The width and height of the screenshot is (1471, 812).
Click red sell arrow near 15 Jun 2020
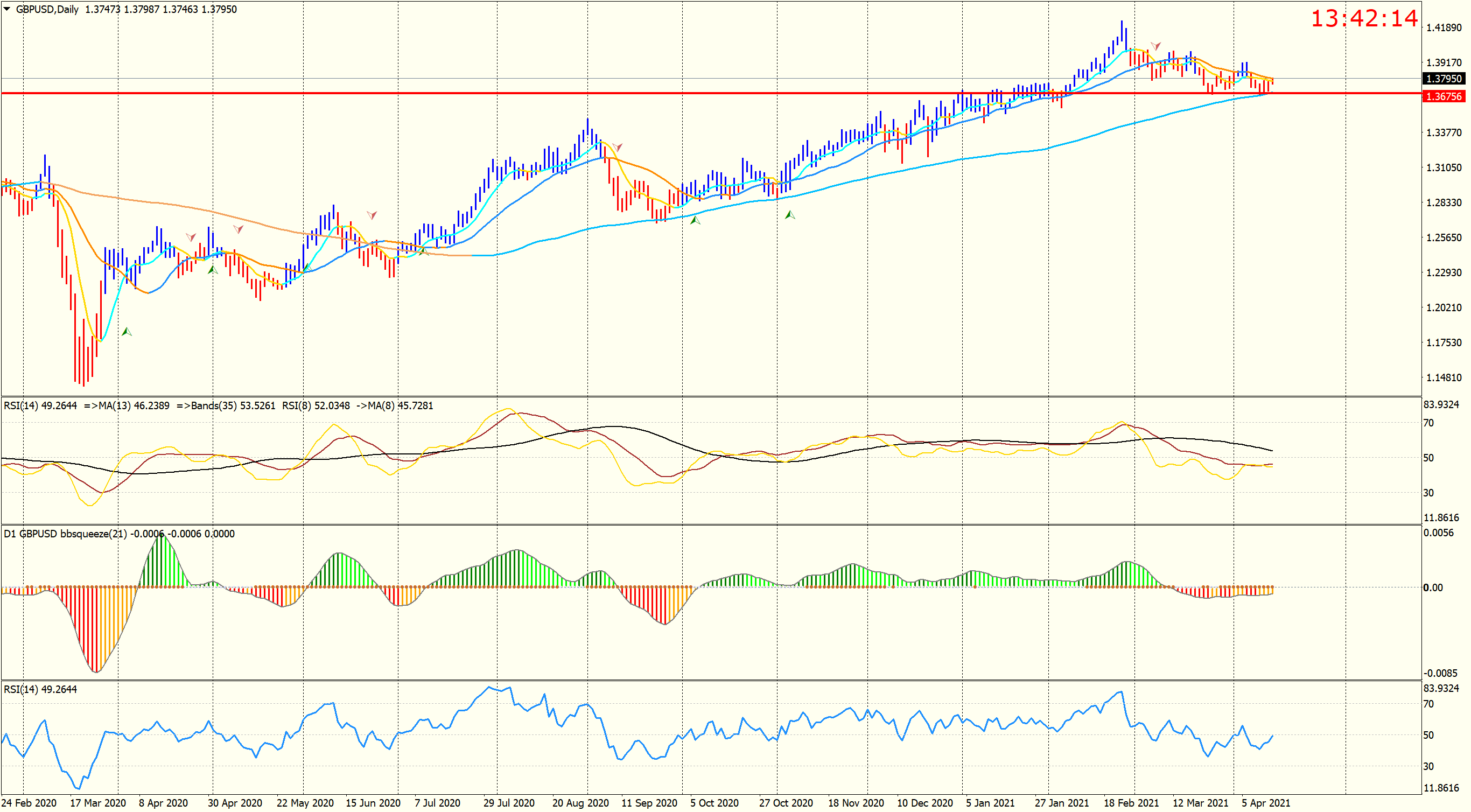(x=372, y=215)
